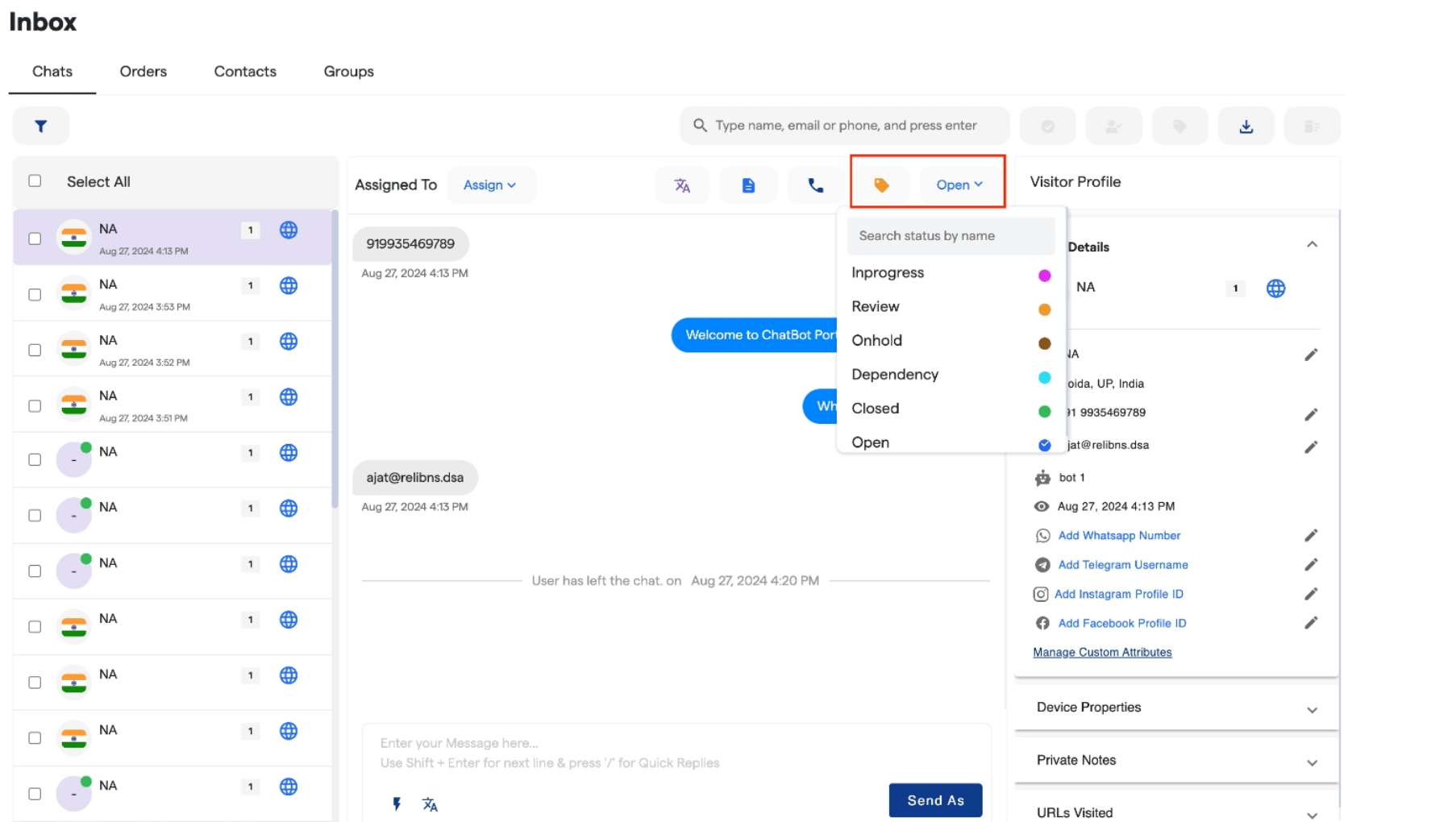Open the Open status dropdown
This screenshot has height=822, width=1456.
pyautogui.click(x=959, y=185)
